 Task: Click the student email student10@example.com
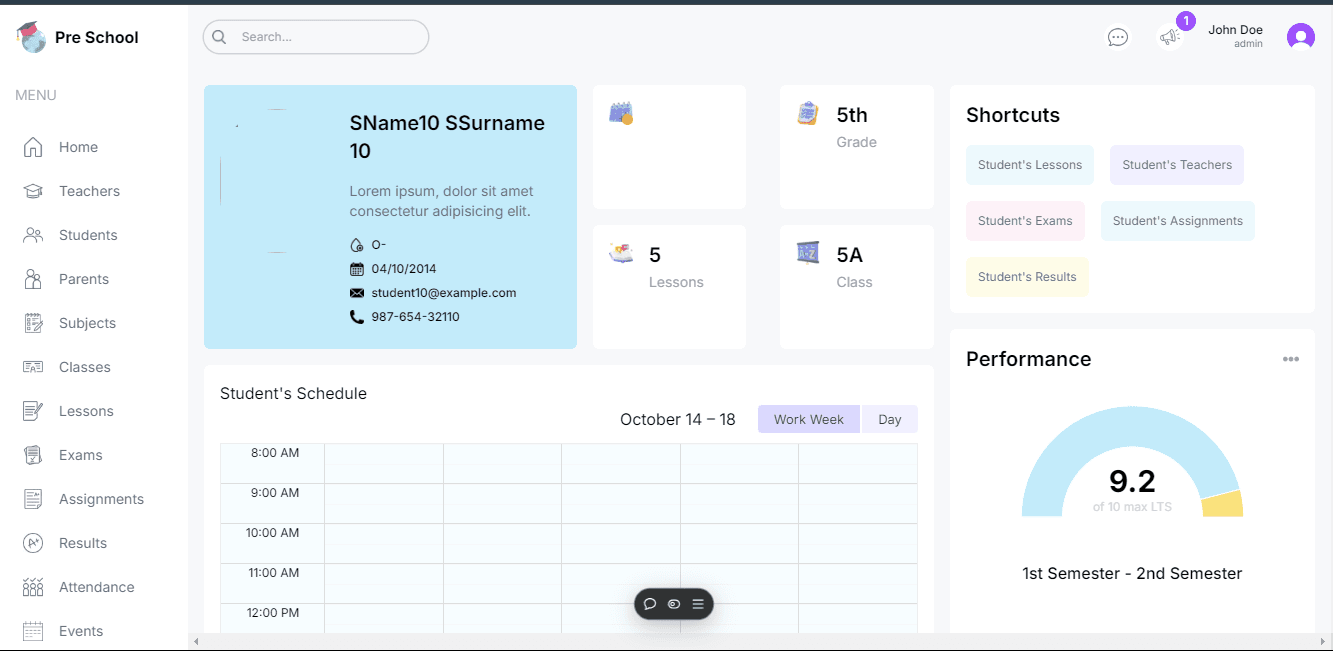click(x=442, y=292)
